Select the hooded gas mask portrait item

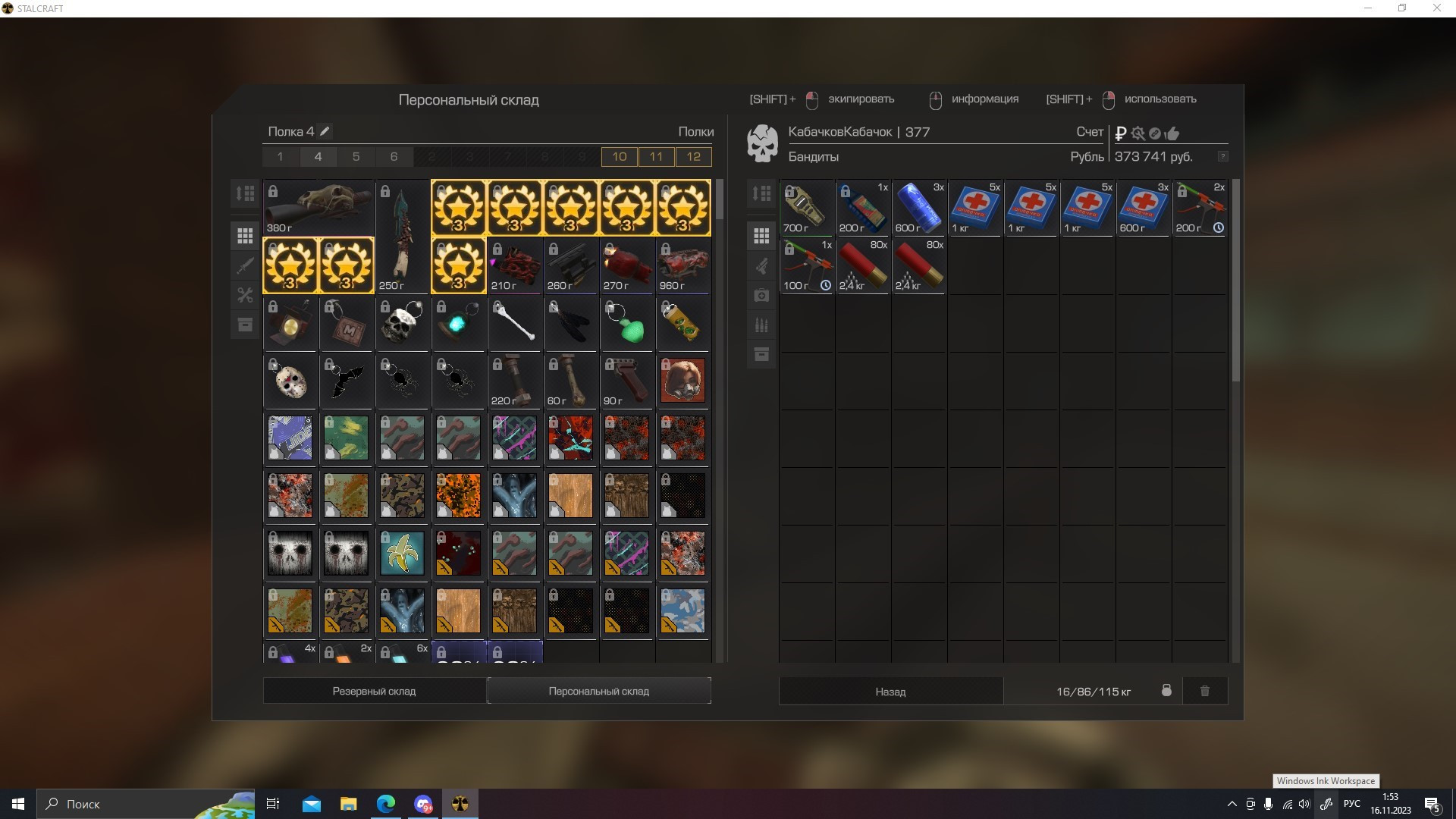[x=683, y=381]
